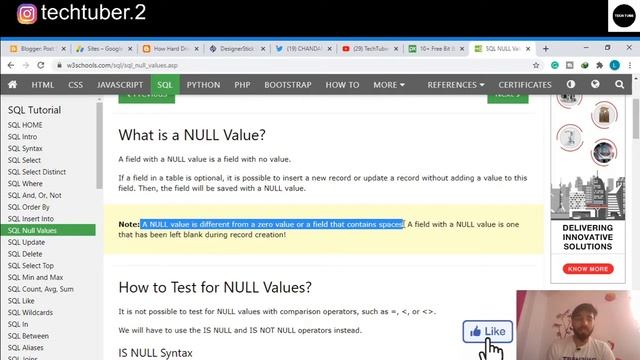The image size is (640, 360).
Task: Switch to the How Hard Dr tab
Action: click(171, 49)
